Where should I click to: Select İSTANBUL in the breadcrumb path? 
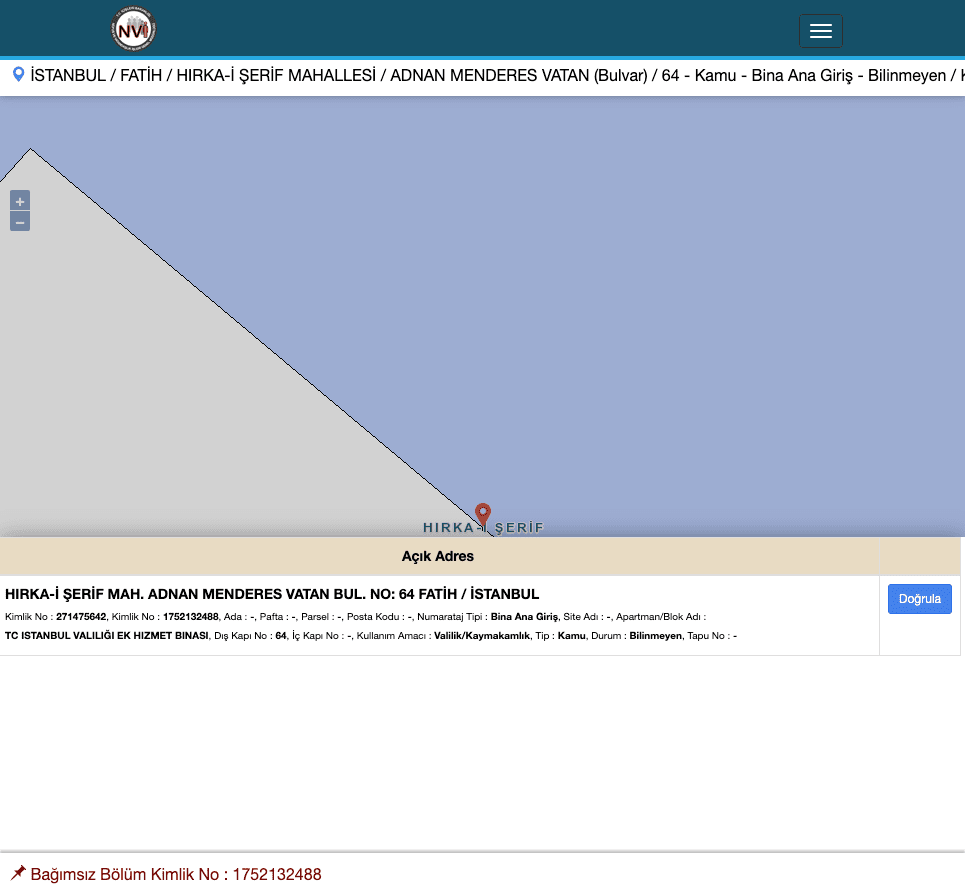click(x=68, y=75)
